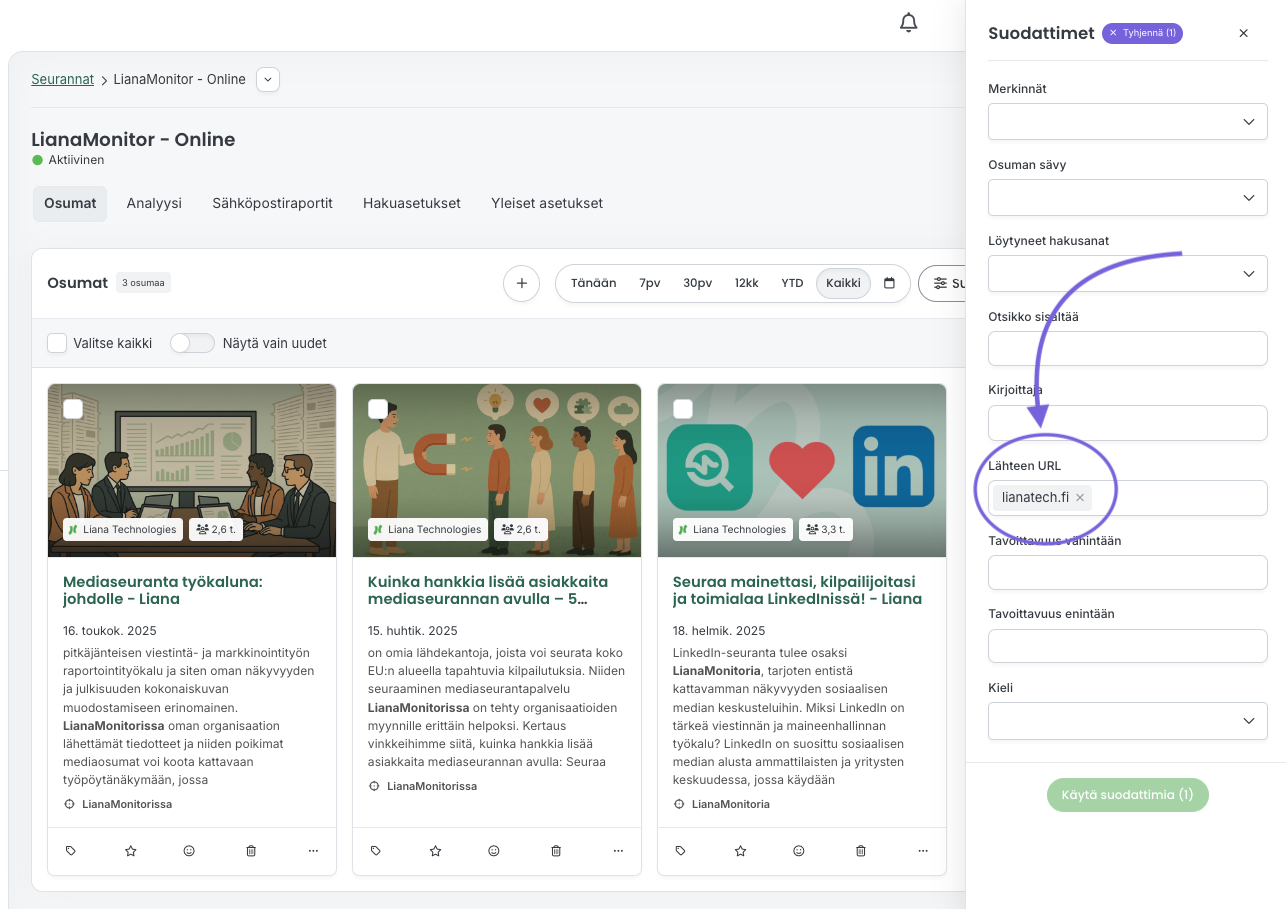The height and width of the screenshot is (909, 1286).
Task: Switch to the Analyysi tab
Action: click(154, 203)
